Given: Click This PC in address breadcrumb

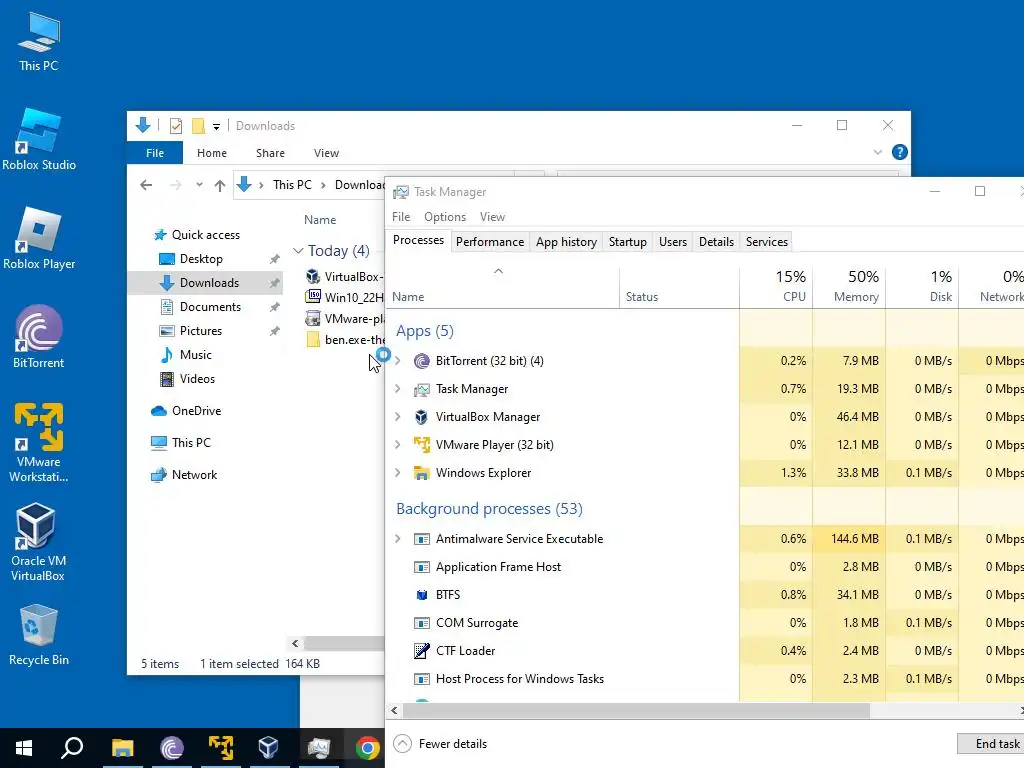Looking at the screenshot, I should pyautogui.click(x=292, y=185).
